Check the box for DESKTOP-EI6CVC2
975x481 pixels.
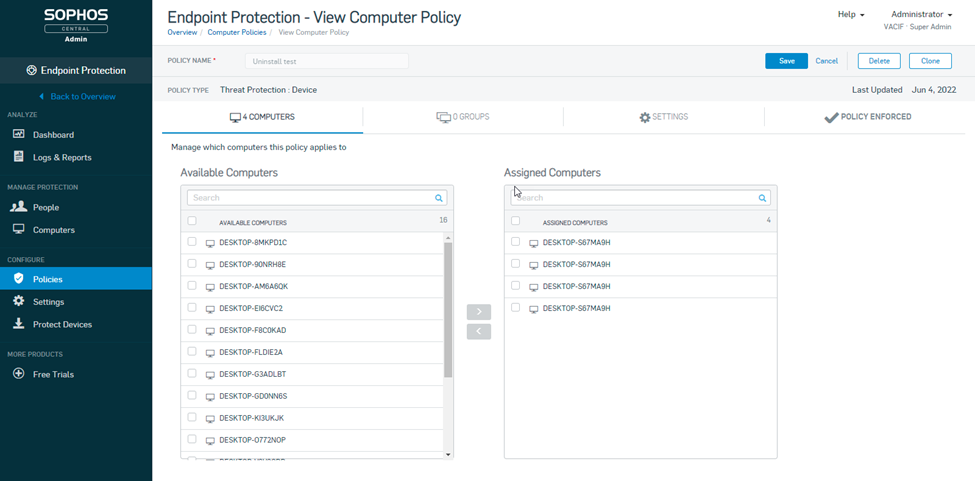click(x=192, y=307)
